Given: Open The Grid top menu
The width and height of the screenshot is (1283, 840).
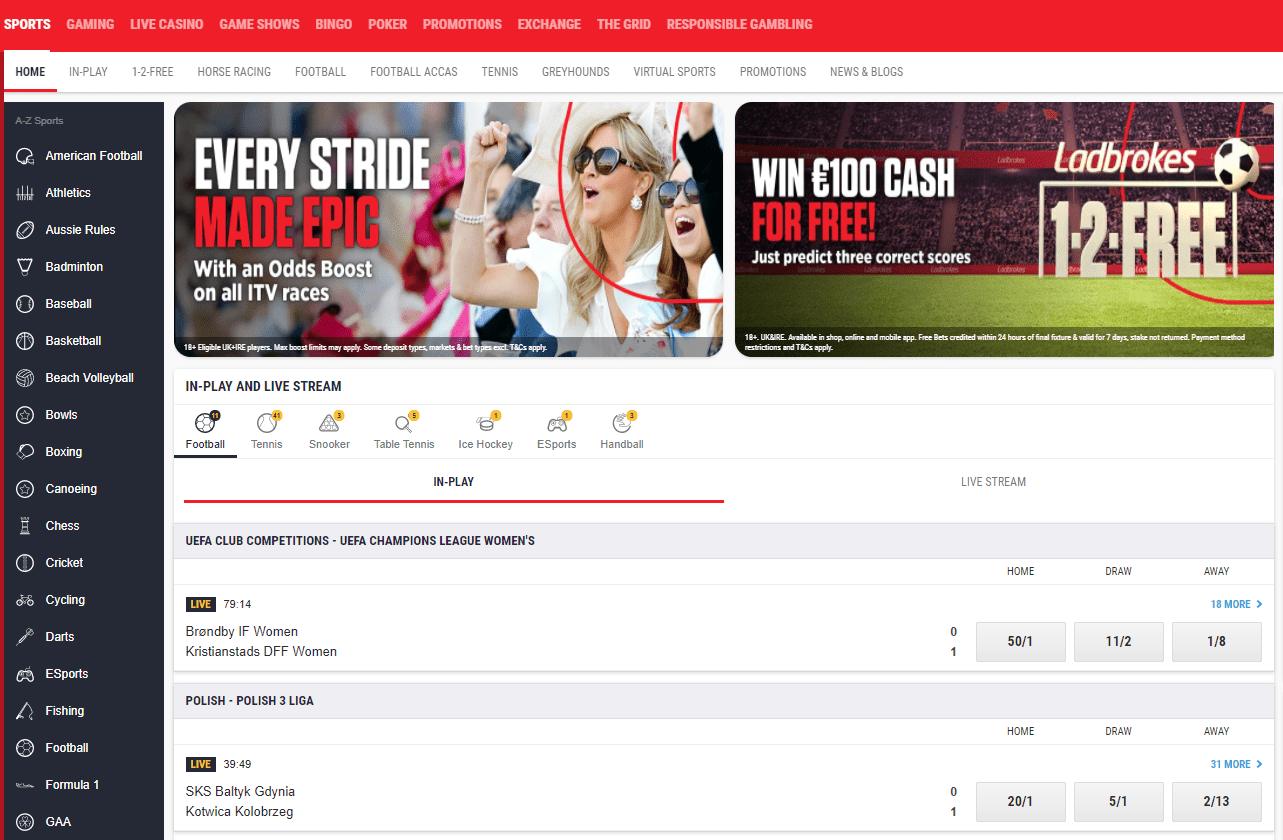Looking at the screenshot, I should coord(624,24).
